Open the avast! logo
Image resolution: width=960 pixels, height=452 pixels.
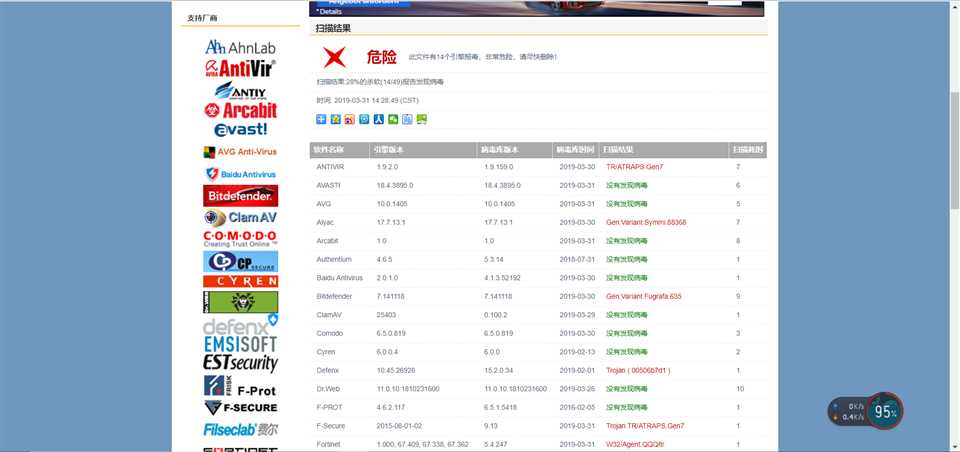(x=241, y=129)
